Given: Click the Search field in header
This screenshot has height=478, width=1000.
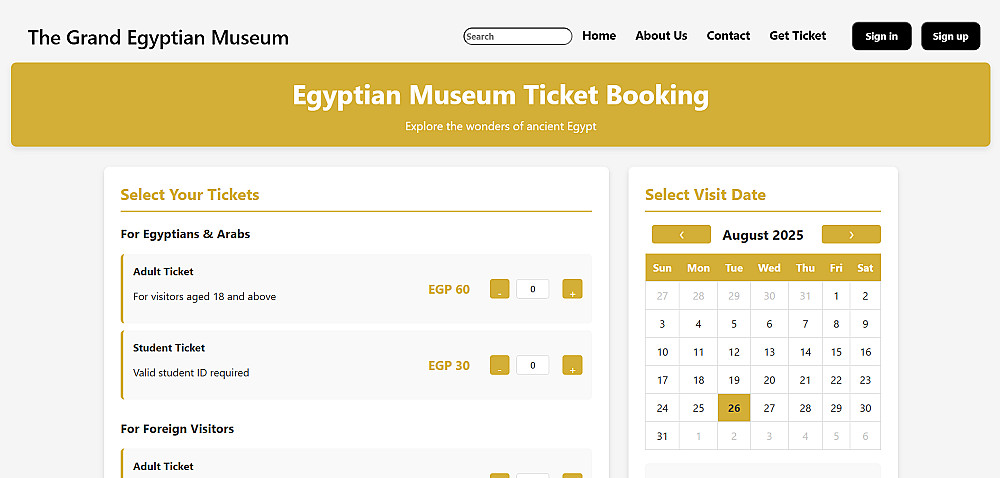Looking at the screenshot, I should [x=517, y=37].
